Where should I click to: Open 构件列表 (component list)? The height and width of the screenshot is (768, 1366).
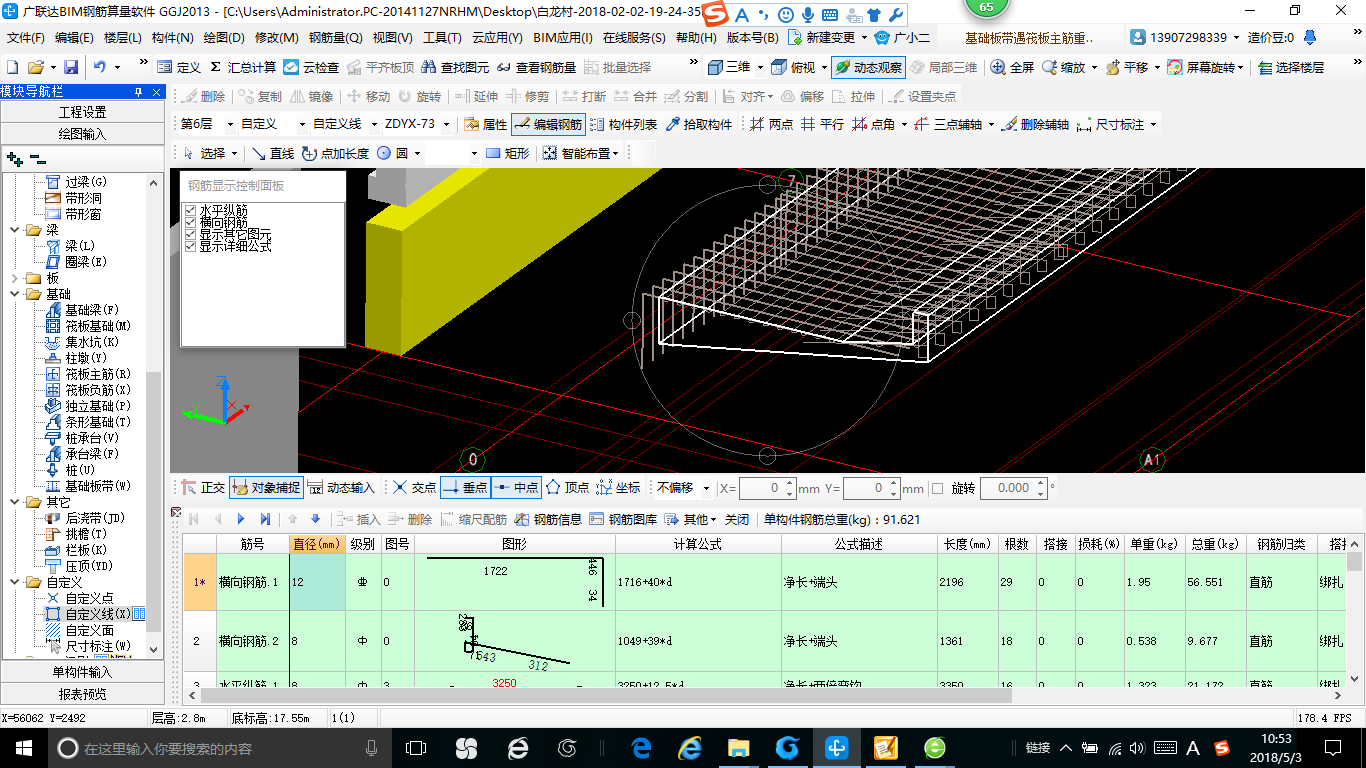click(x=623, y=124)
